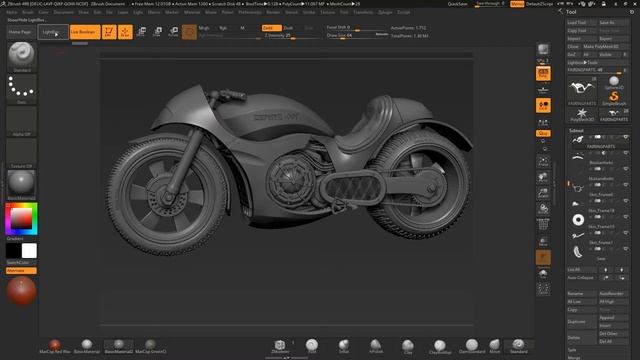Enable the Zsub mode button
Viewport: 640px width, 360px height.
[x=288, y=28]
